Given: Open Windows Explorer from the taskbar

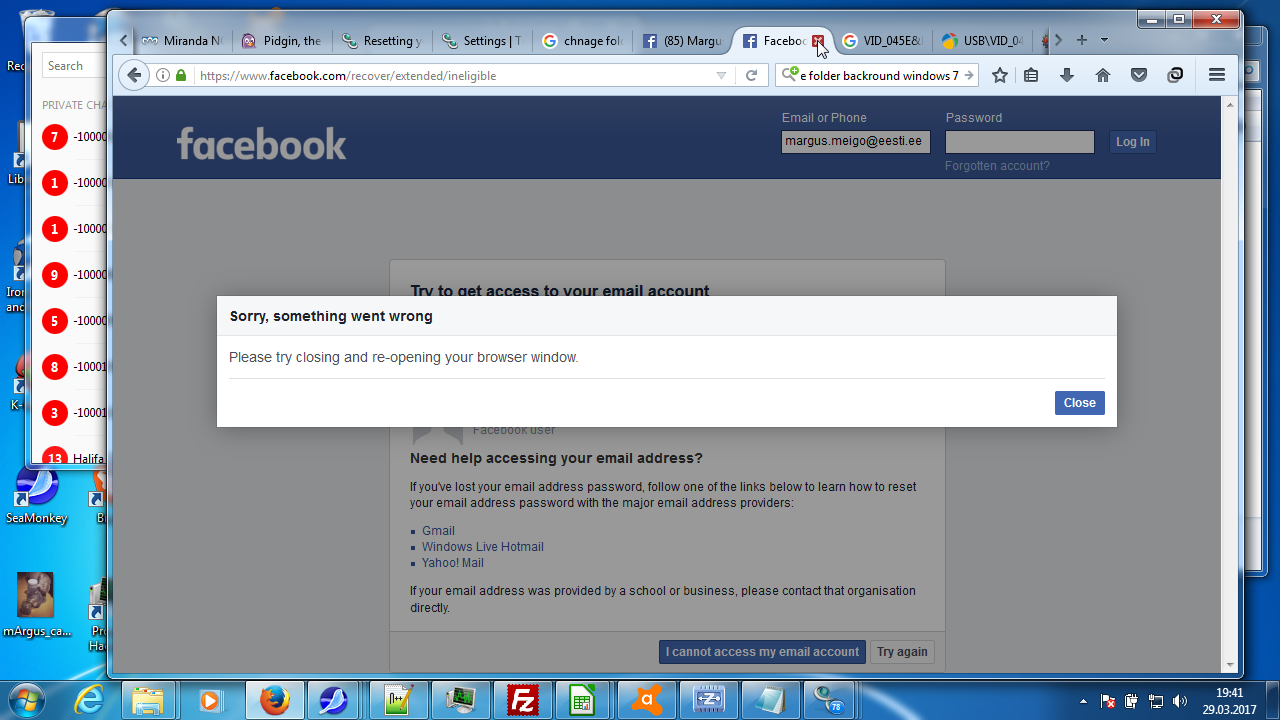Looking at the screenshot, I should 148,700.
